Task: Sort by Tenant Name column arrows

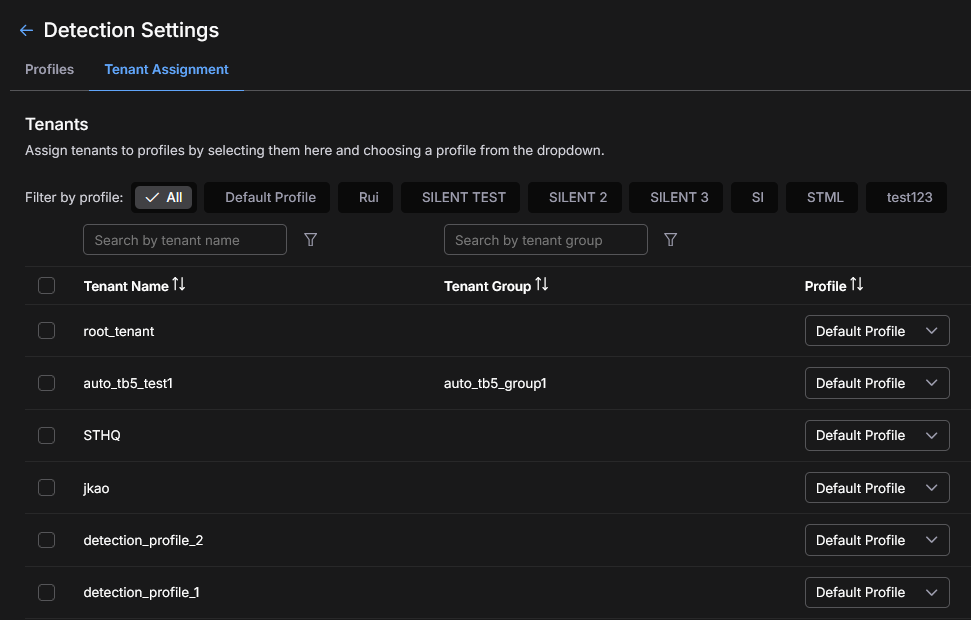Action: (179, 285)
